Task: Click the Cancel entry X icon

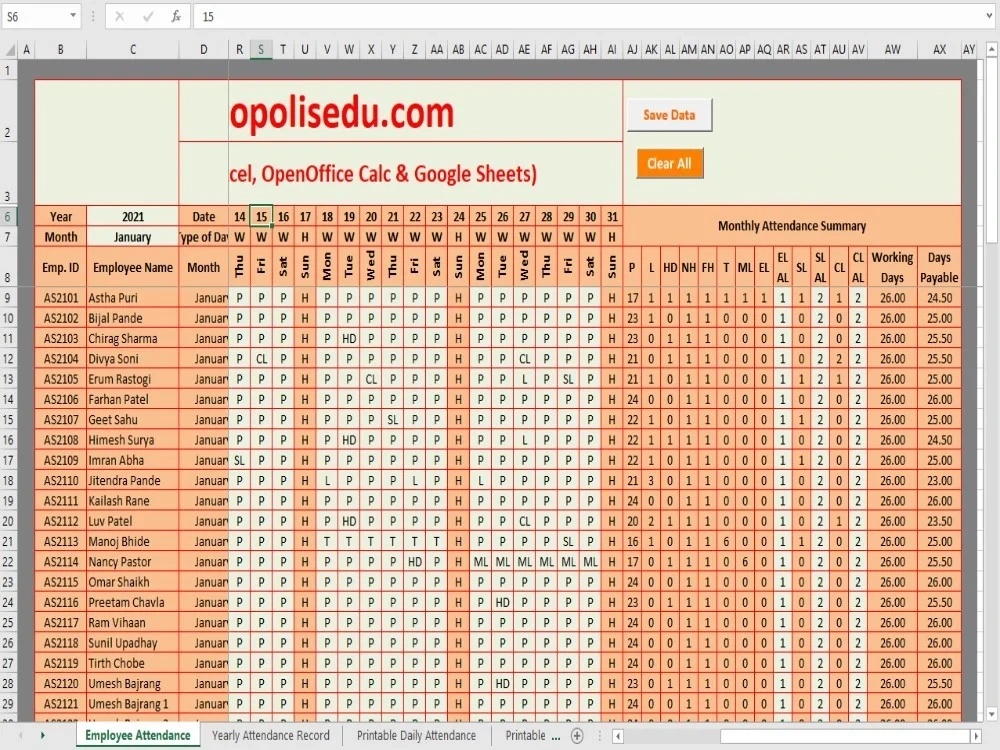Action: pyautogui.click(x=119, y=17)
